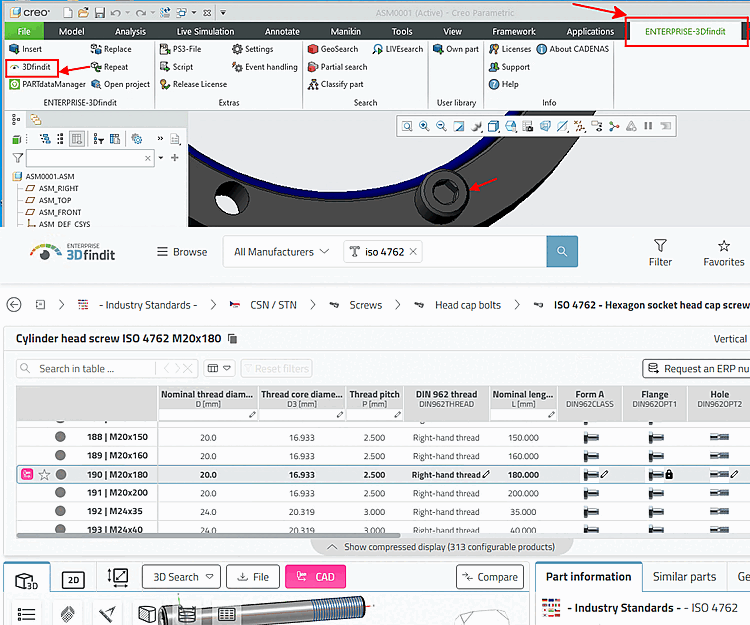The height and width of the screenshot is (625, 750).
Task: Open Partial search
Action: coord(338,67)
